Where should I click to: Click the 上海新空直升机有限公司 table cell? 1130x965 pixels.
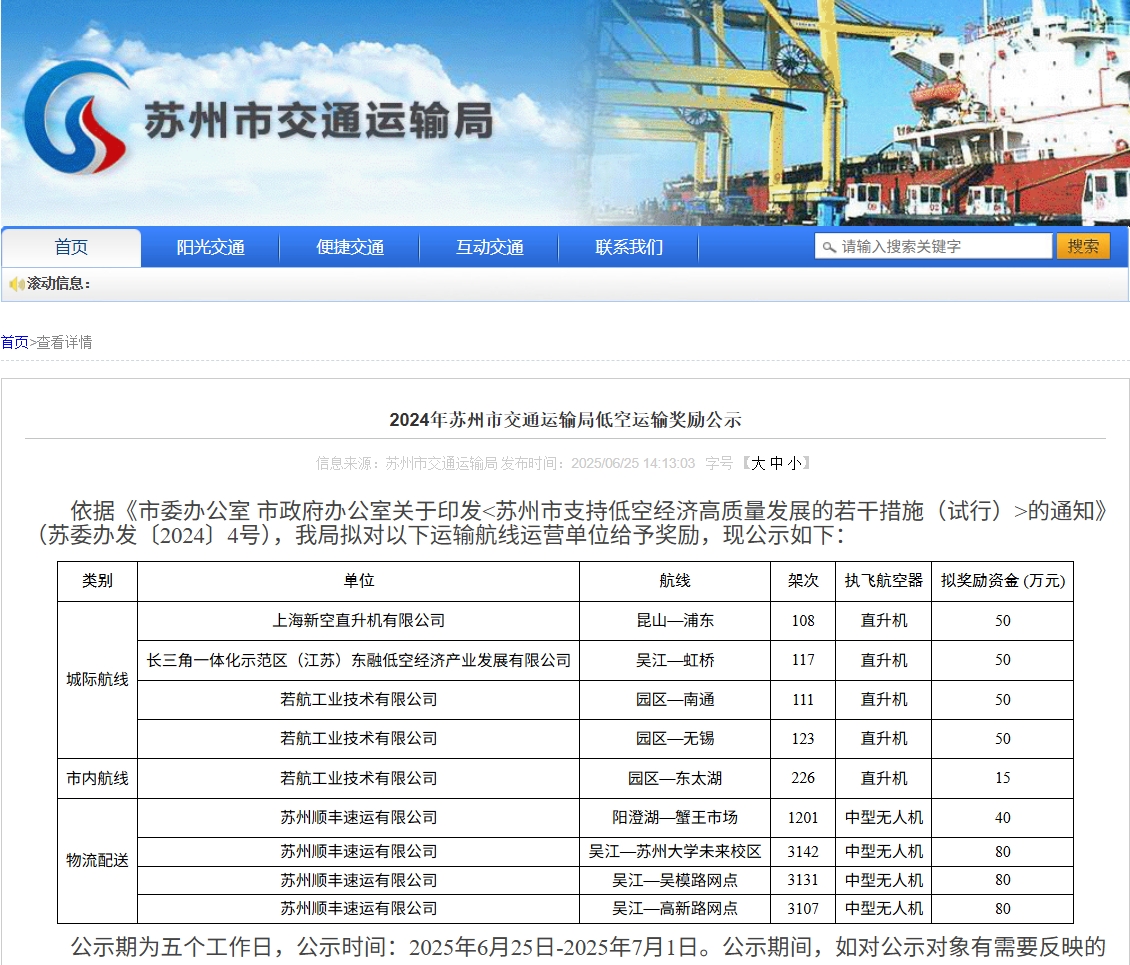click(358, 621)
